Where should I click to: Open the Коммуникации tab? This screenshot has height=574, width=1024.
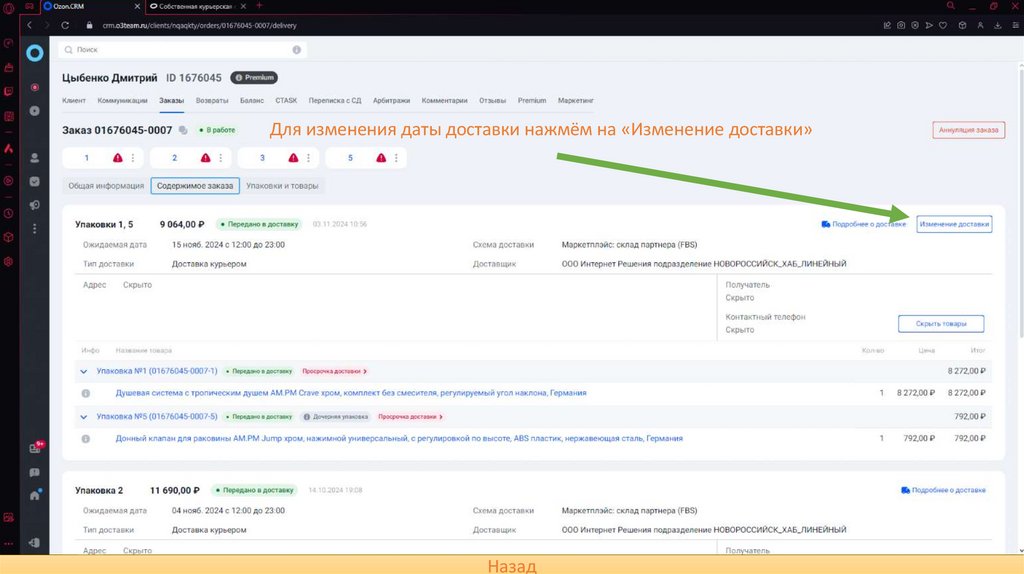[122, 101]
